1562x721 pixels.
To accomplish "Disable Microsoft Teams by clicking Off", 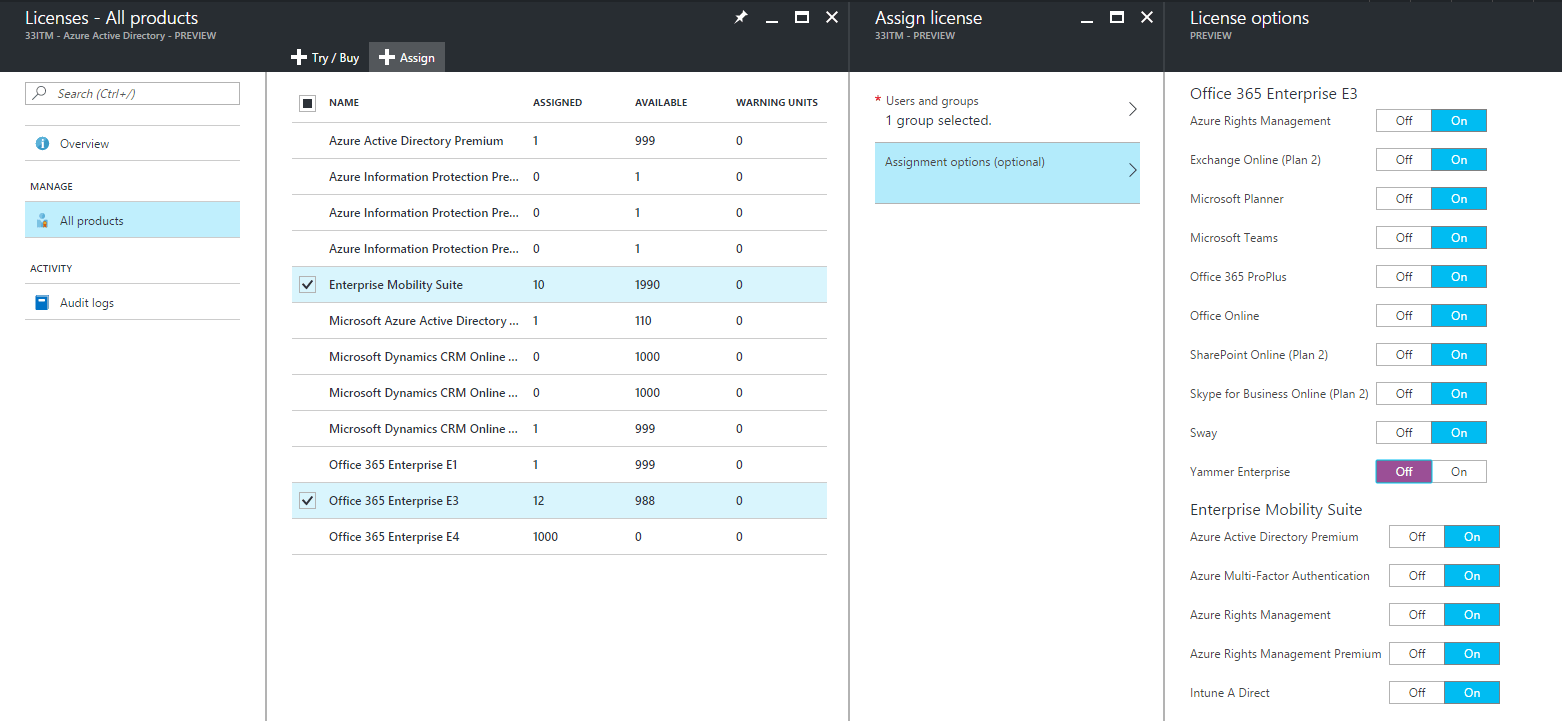I will tap(1403, 237).
